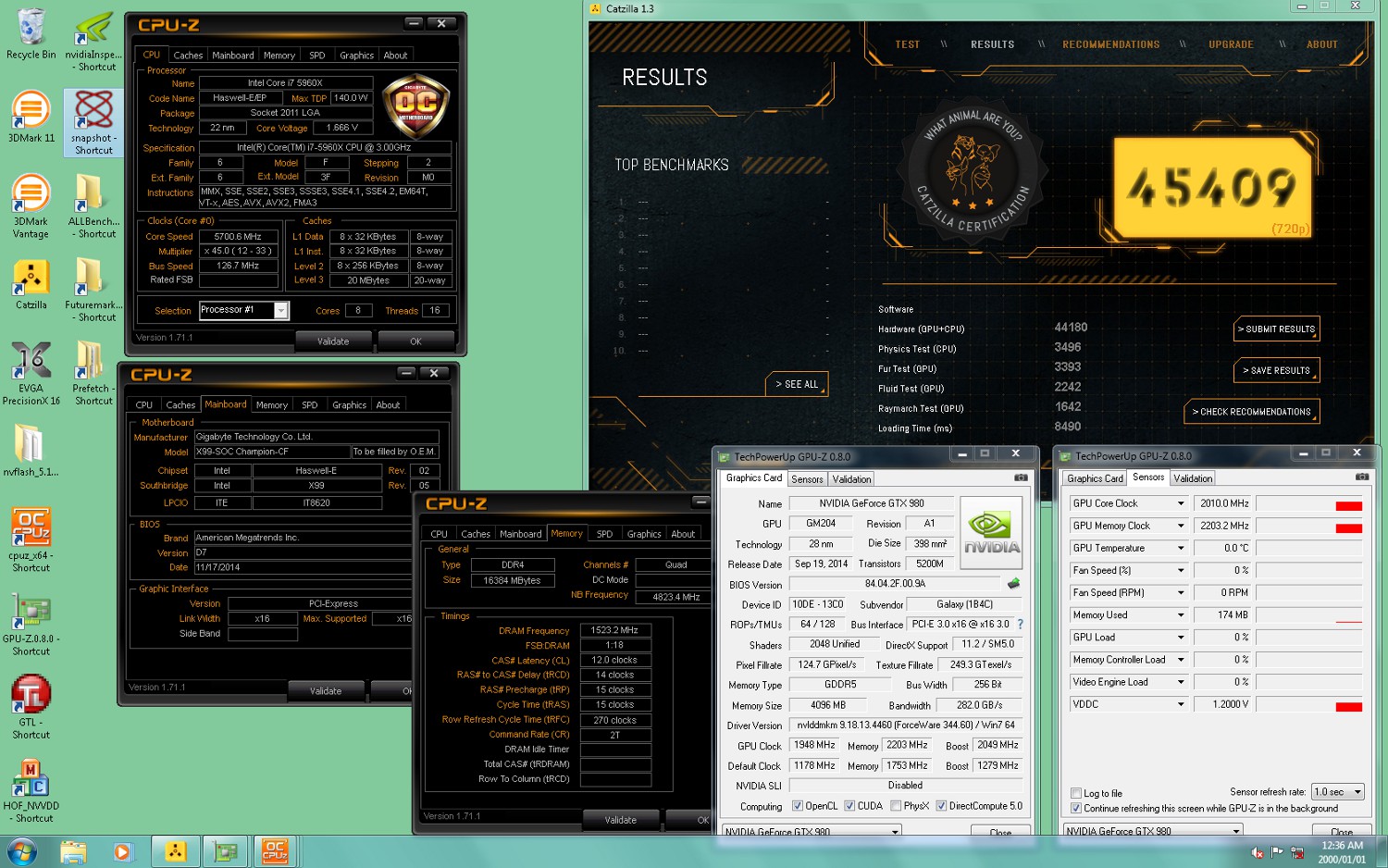The height and width of the screenshot is (868, 1388).
Task: Click the GPU Core Clock sensor graph
Action: [1308, 503]
